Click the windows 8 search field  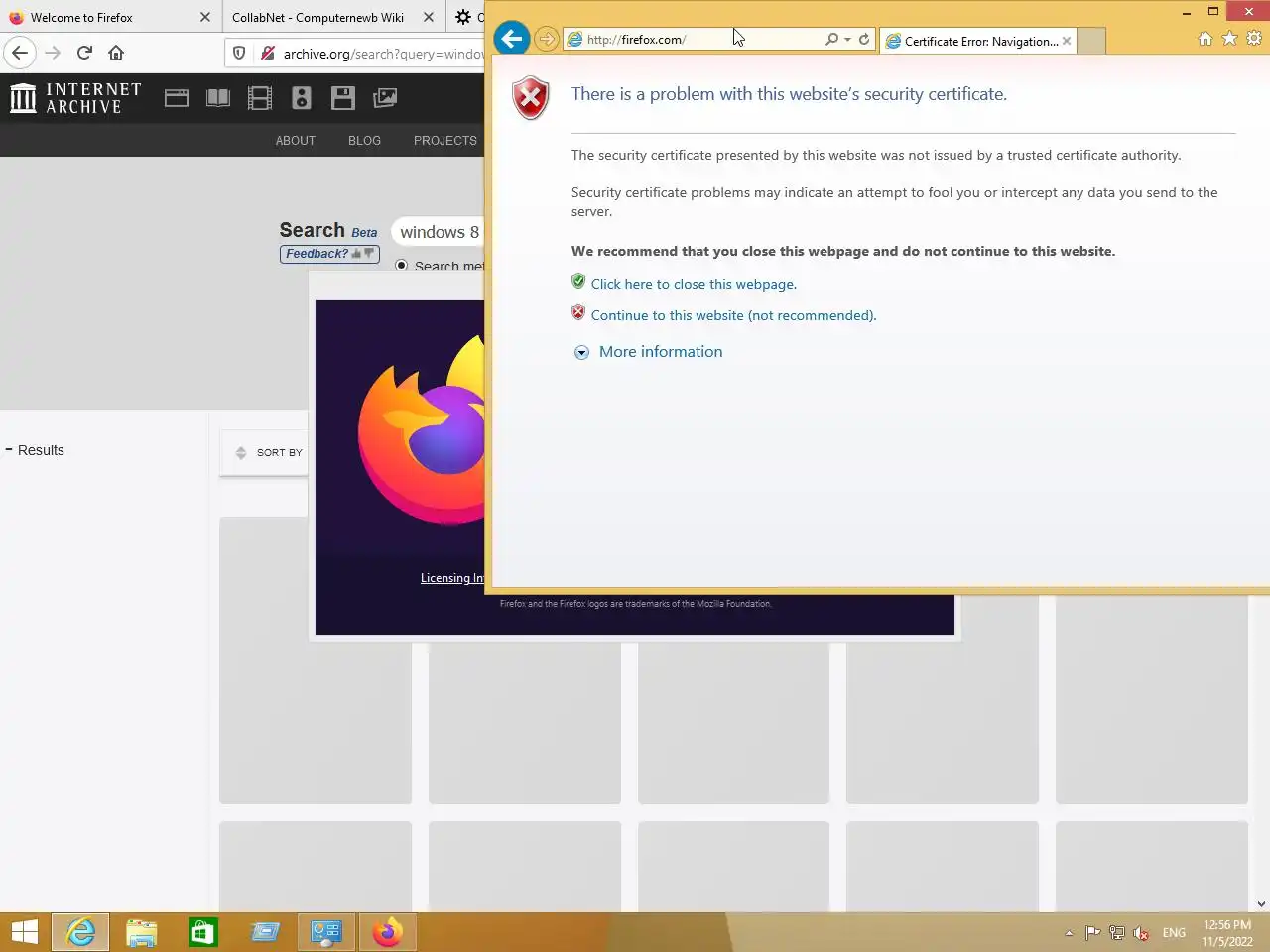pos(439,232)
